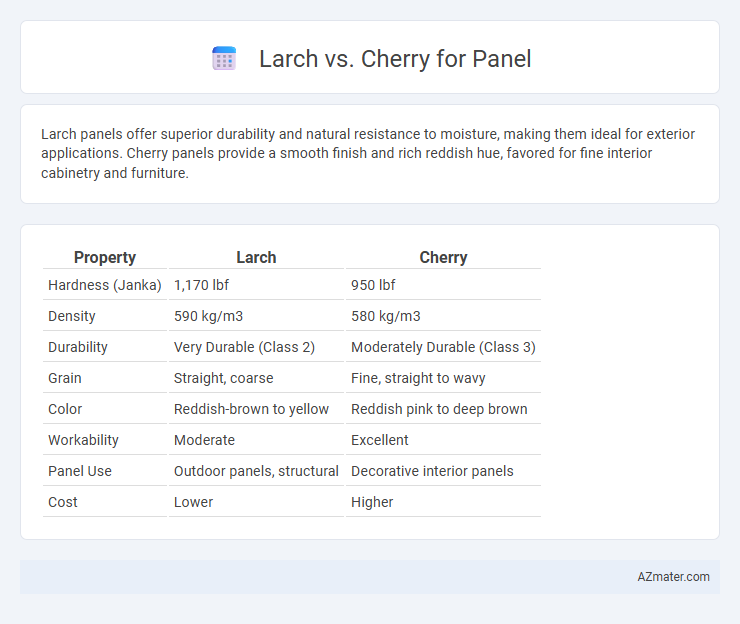740x624 pixels.
Task: Select the 'Moderate' workability cell
Action: point(256,440)
